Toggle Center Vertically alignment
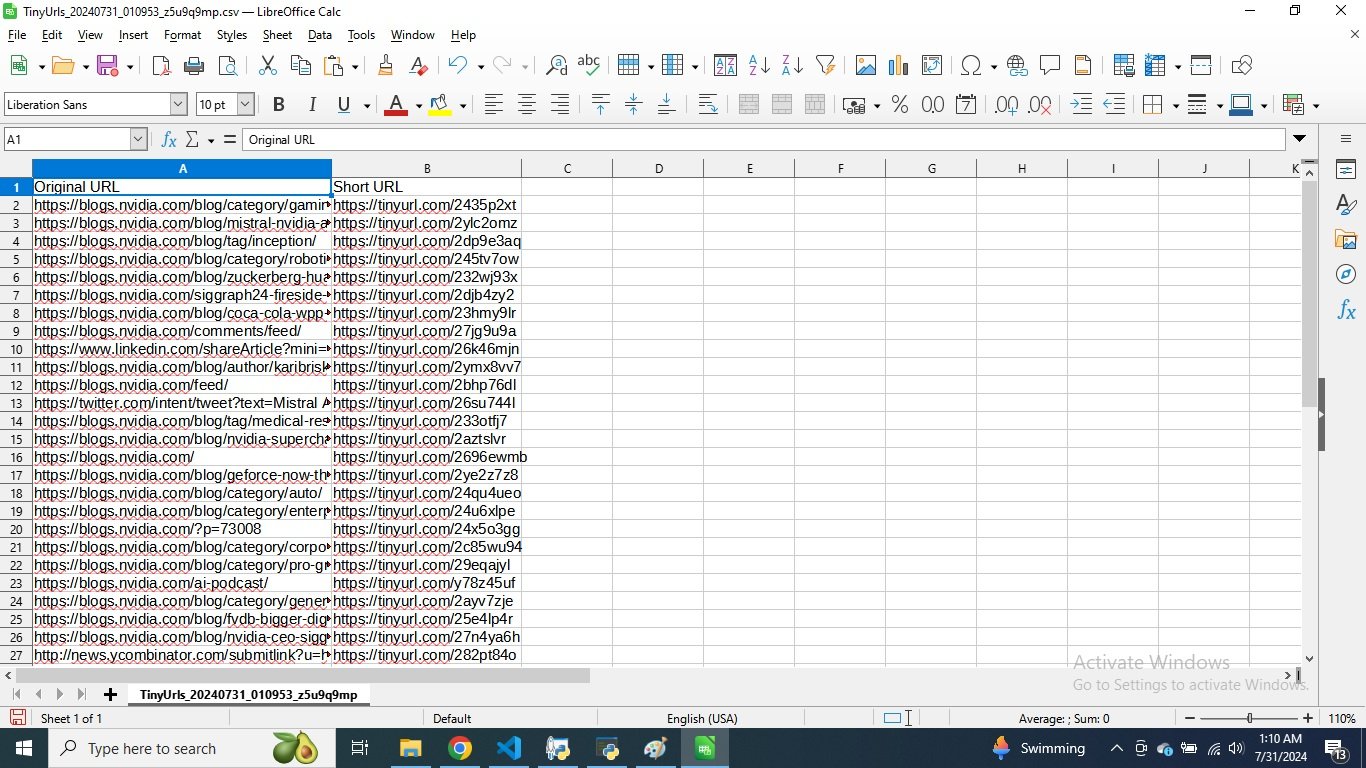1366x768 pixels. 633,104
